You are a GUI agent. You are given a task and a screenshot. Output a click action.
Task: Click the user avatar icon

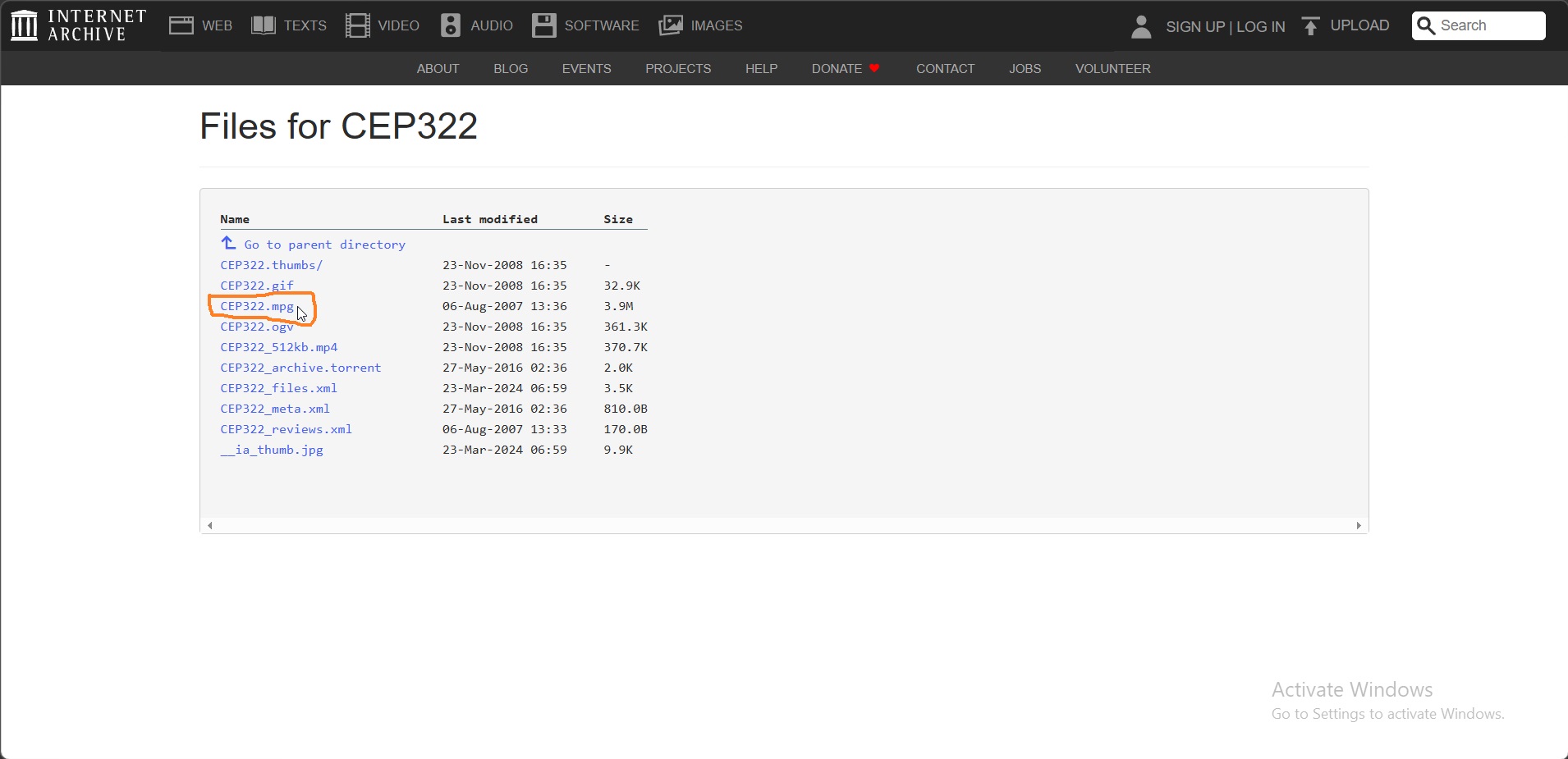[x=1141, y=26]
